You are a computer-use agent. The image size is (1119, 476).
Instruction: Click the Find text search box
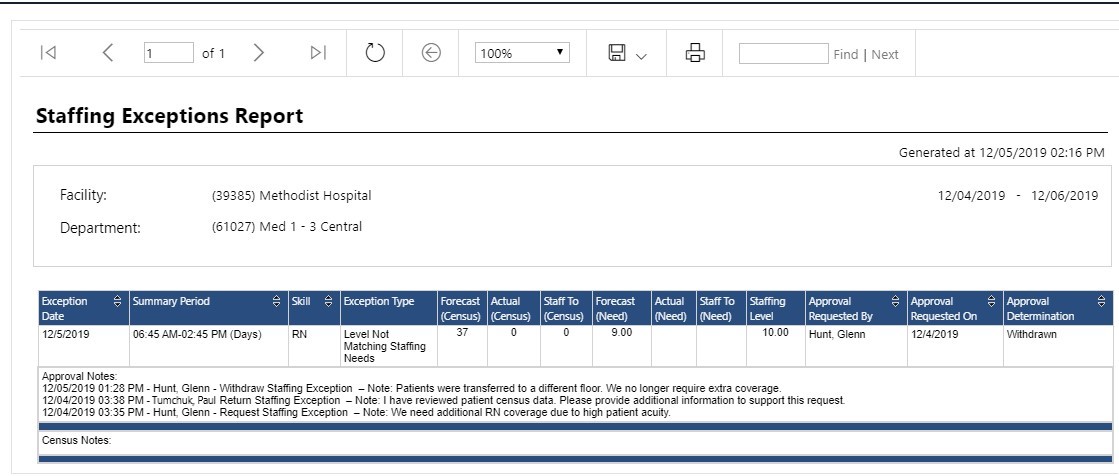783,54
